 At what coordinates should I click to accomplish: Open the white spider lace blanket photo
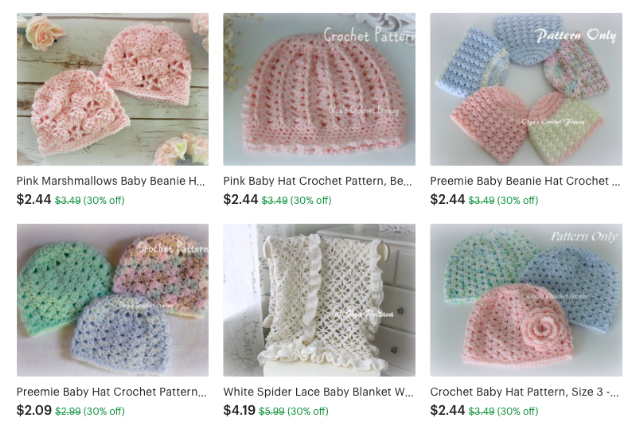tap(319, 300)
